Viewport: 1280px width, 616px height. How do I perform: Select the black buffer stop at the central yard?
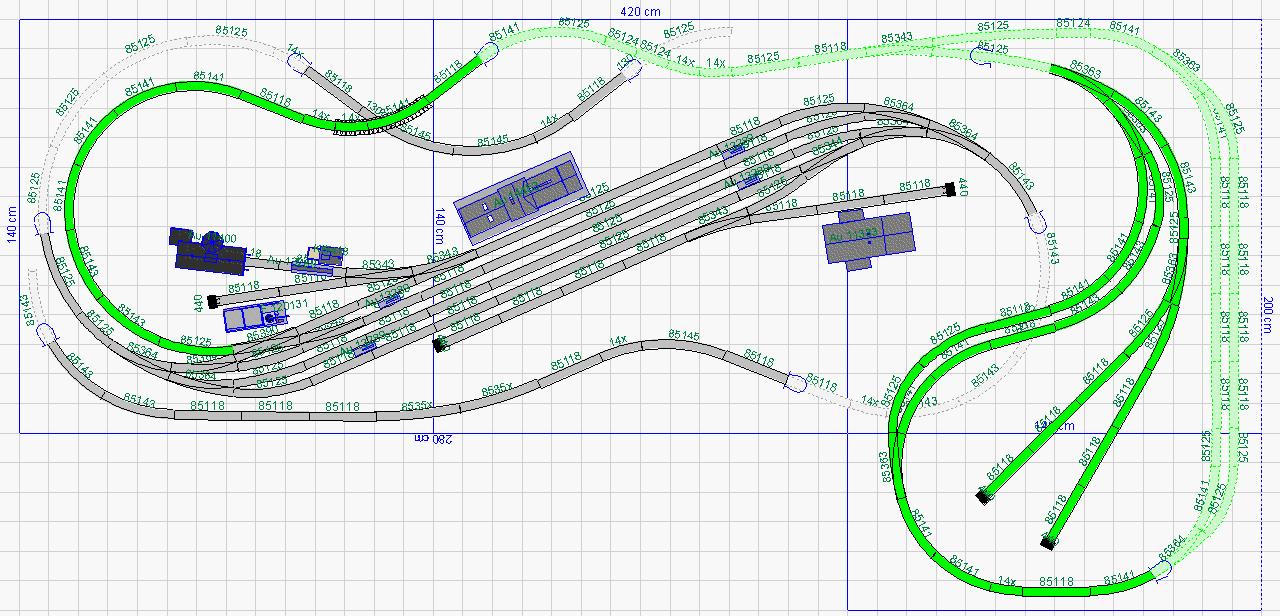tap(440, 344)
